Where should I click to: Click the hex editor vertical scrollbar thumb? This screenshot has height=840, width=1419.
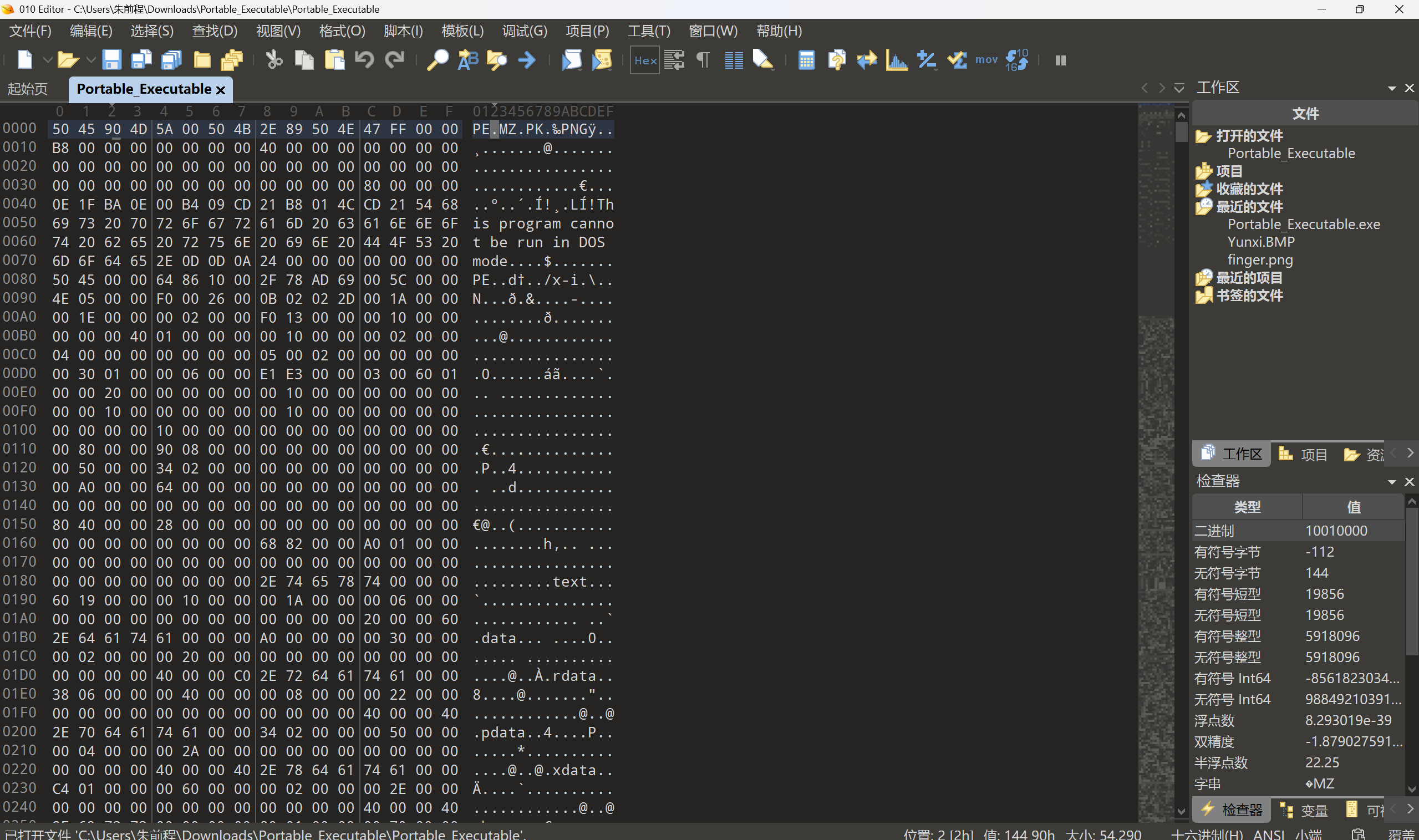[x=1181, y=131]
